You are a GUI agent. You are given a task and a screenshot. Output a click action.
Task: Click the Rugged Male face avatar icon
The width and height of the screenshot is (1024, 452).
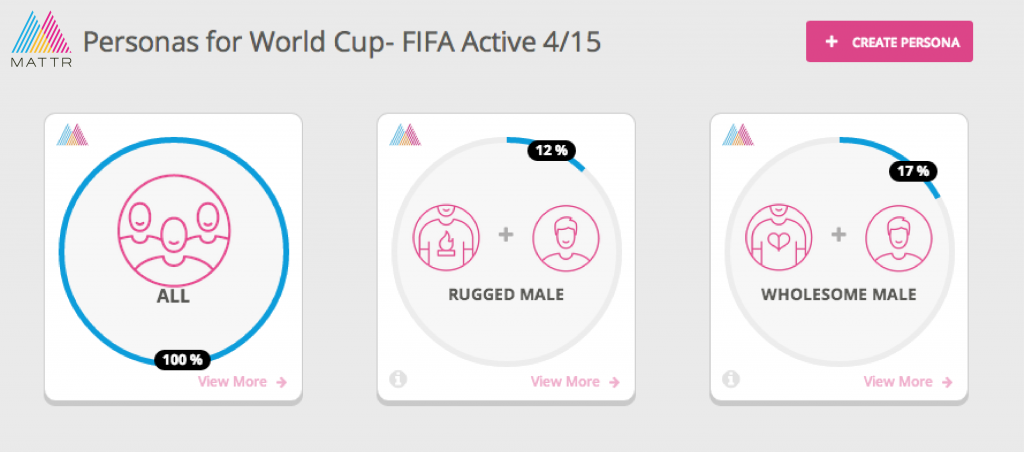[566, 239]
